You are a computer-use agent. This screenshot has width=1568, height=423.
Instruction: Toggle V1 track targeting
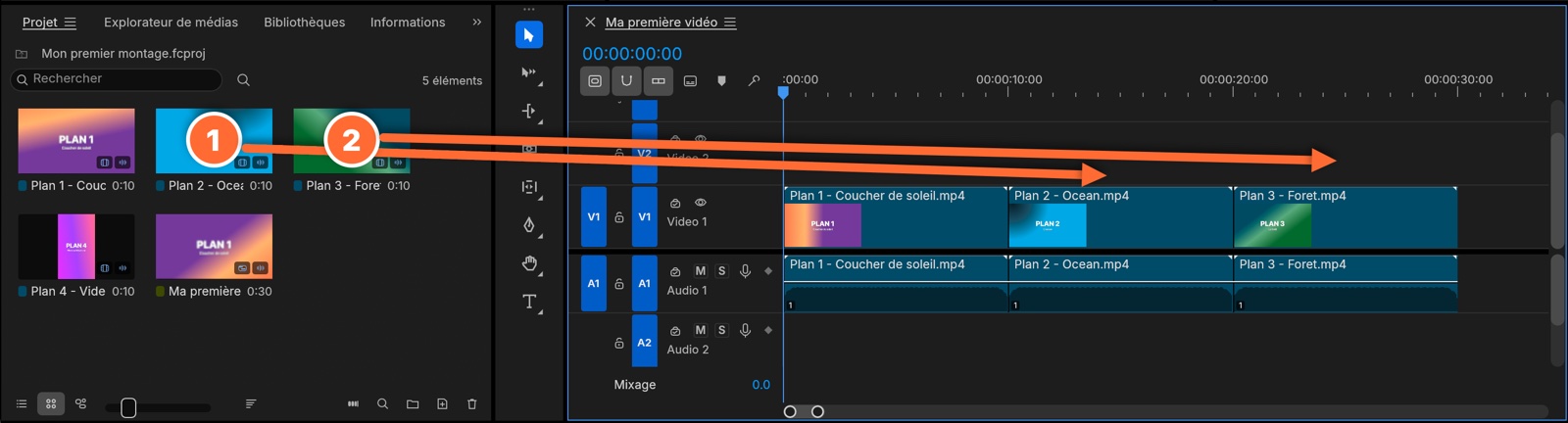(x=645, y=217)
